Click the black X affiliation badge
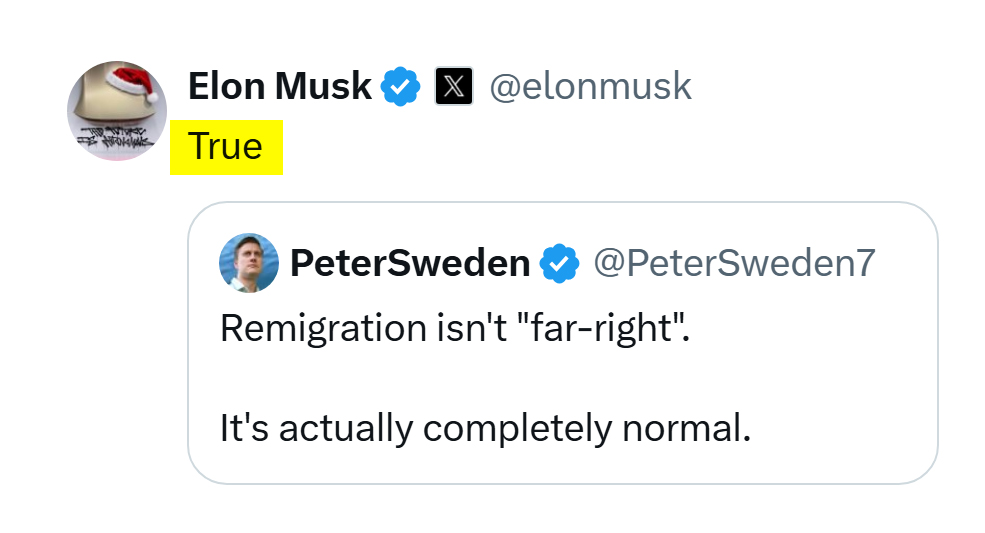Screen dimensions: 985x533 click(454, 87)
